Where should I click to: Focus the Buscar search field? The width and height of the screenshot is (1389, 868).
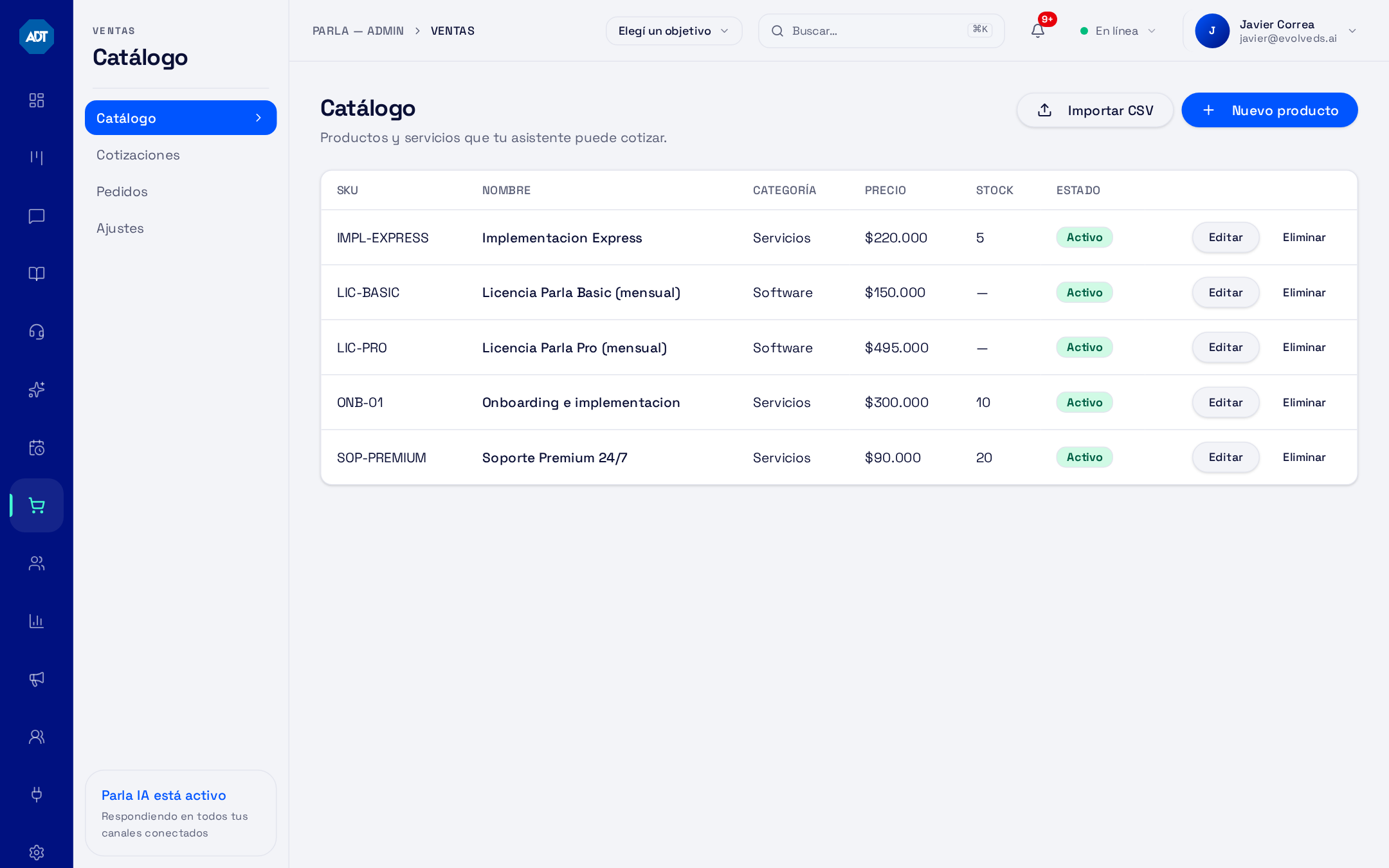coord(881,31)
